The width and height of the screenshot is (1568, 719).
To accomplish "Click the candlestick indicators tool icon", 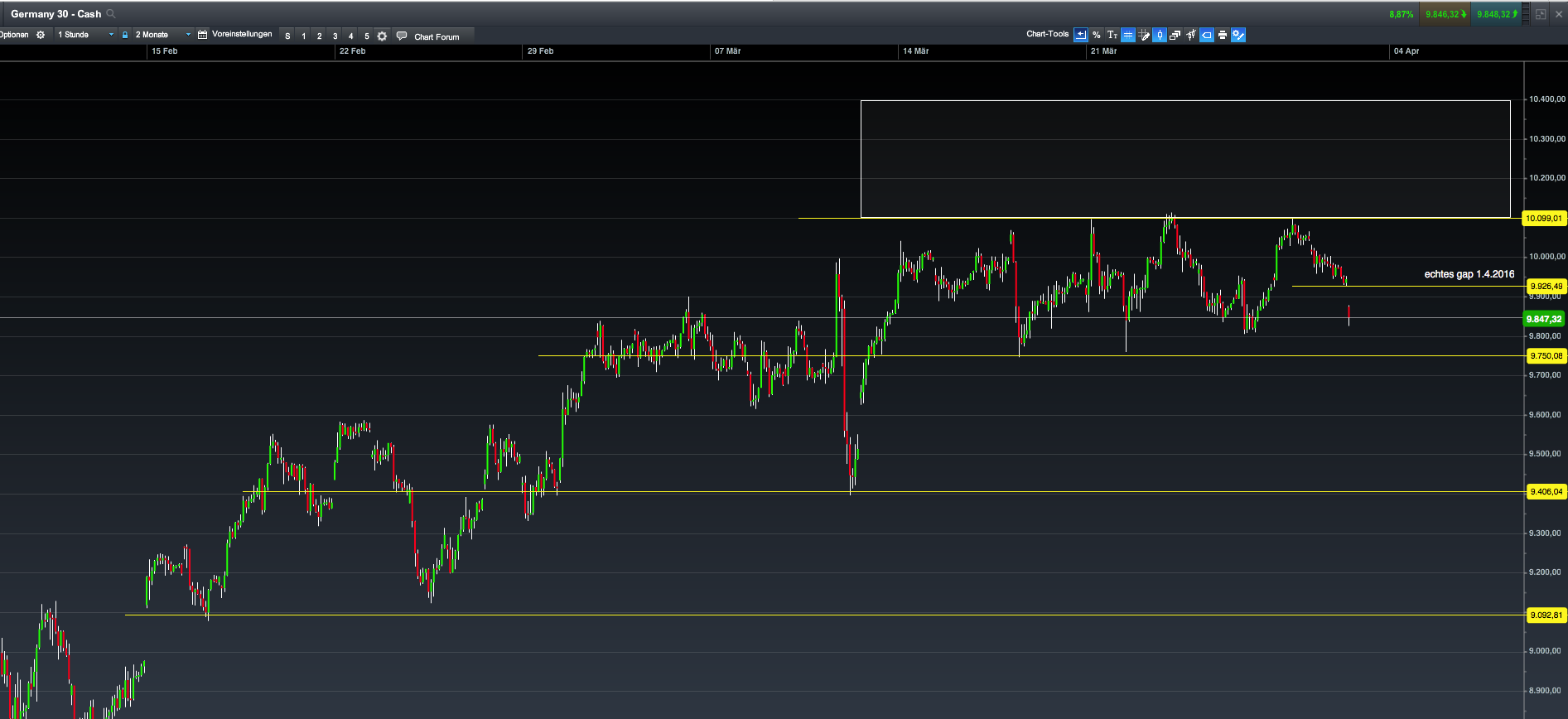I will 1191,35.
